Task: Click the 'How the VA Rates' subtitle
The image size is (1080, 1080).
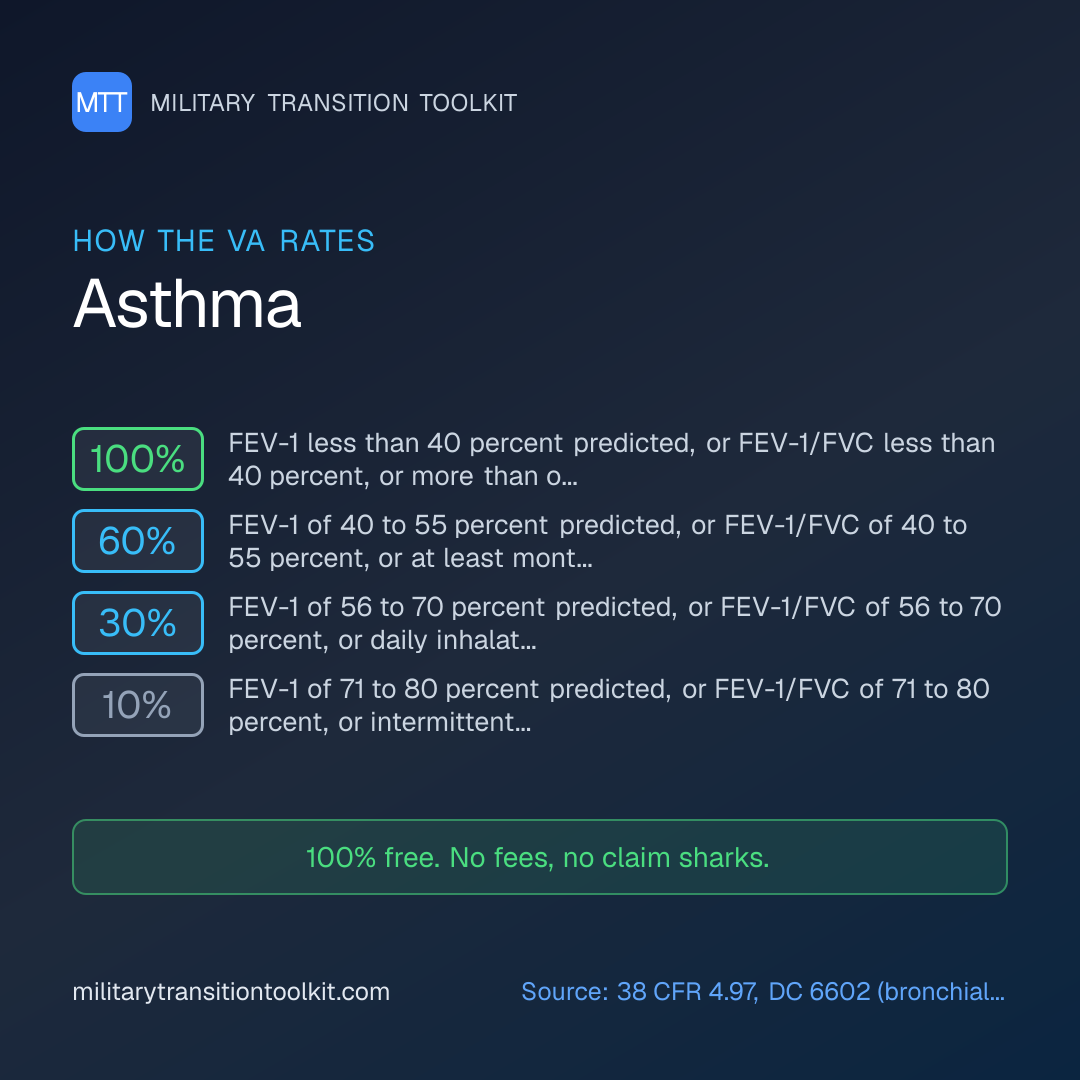Action: coord(224,241)
